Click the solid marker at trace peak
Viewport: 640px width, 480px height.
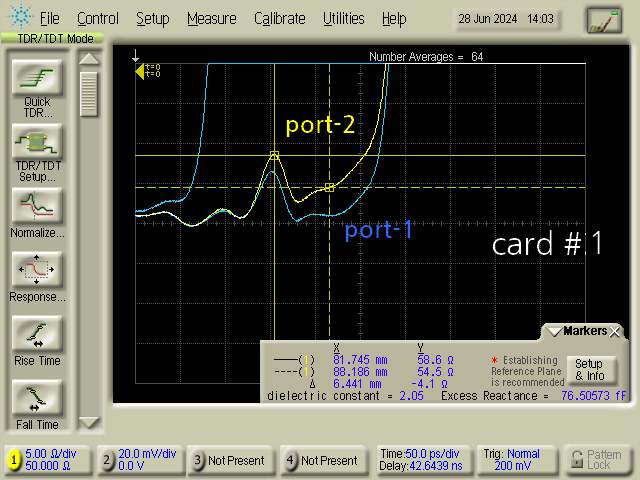[274, 156]
